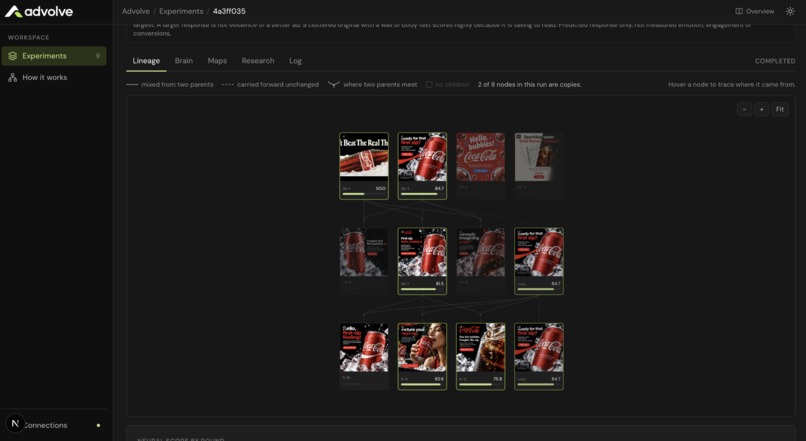Click the advolve logo
Screen dimensions: 806x441
tap(39, 11)
